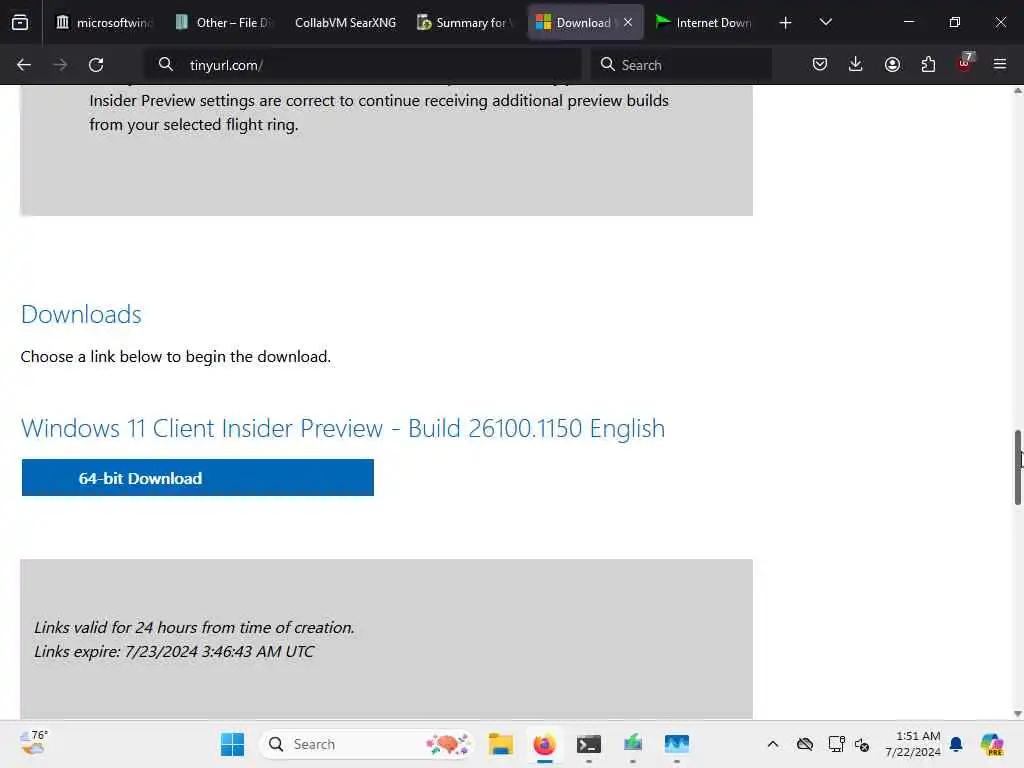Save page to Pocket

[820, 64]
